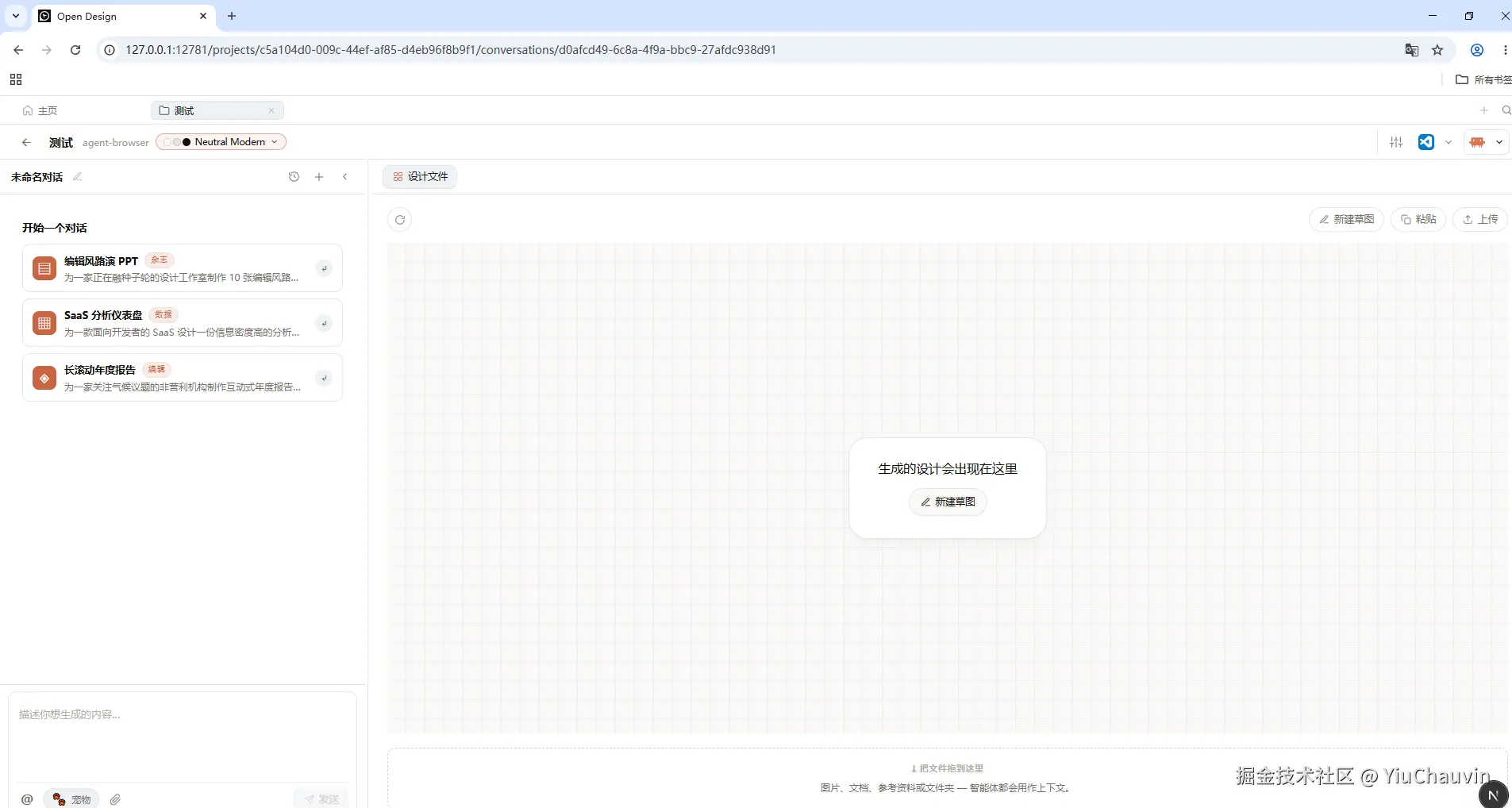This screenshot has height=808, width=1512.
Task: Insert 编辑风路演 PPT prompt via enter arrow
Action: 324,268
